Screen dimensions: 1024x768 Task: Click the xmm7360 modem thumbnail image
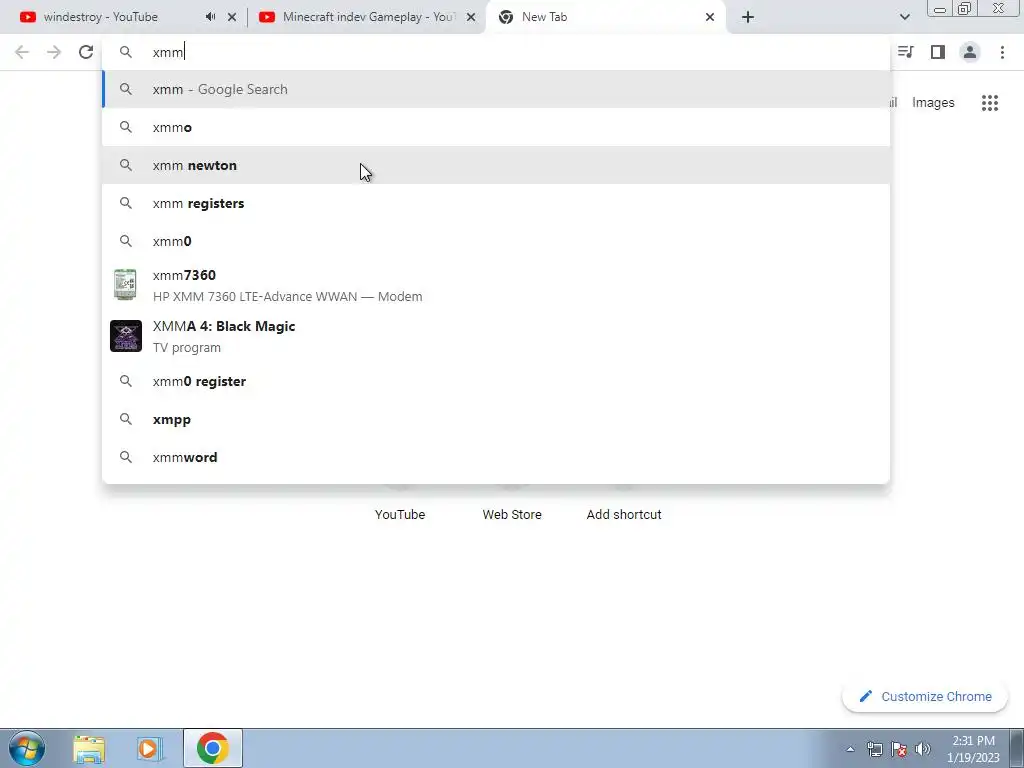coord(125,285)
